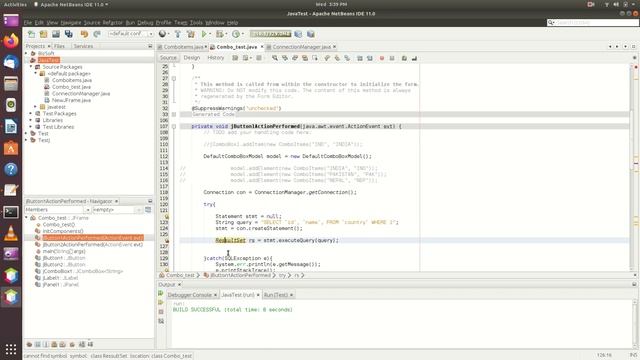Toggle Show Inherited Members filter in Navigator
Viewport: 640px width, 360px height.
tap(29, 344)
